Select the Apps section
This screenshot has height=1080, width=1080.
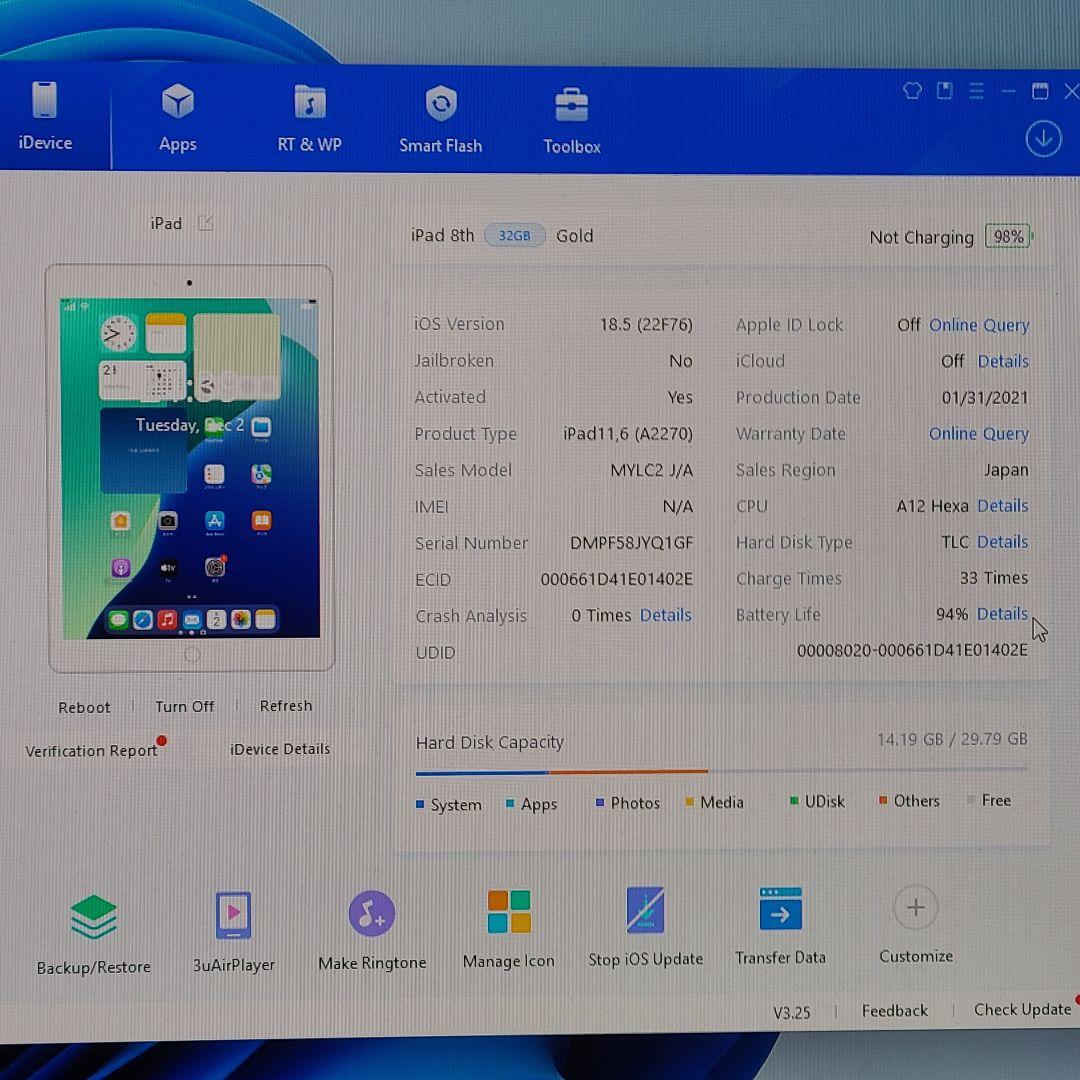pyautogui.click(x=177, y=118)
